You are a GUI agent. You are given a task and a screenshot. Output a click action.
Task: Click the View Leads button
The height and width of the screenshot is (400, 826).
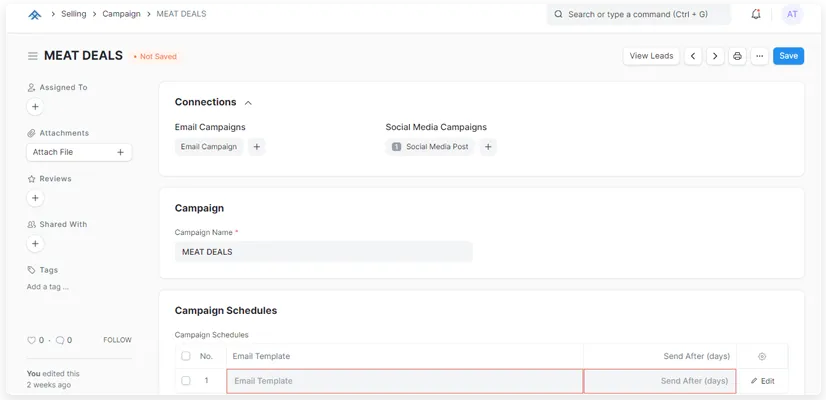(651, 56)
